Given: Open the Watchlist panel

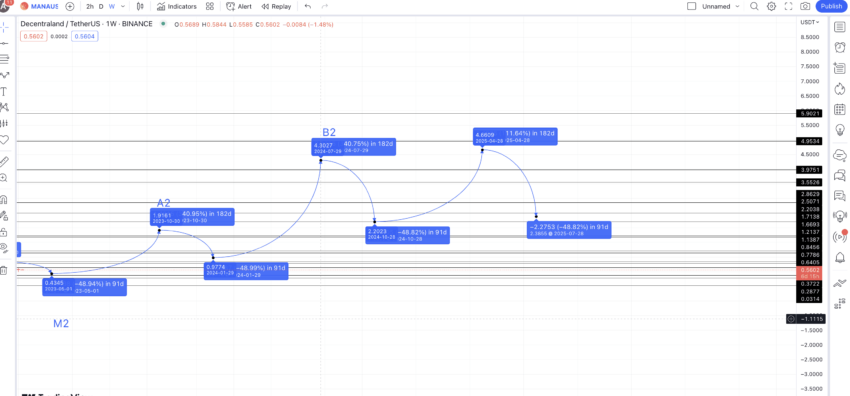Looking at the screenshot, I should click(x=840, y=27).
